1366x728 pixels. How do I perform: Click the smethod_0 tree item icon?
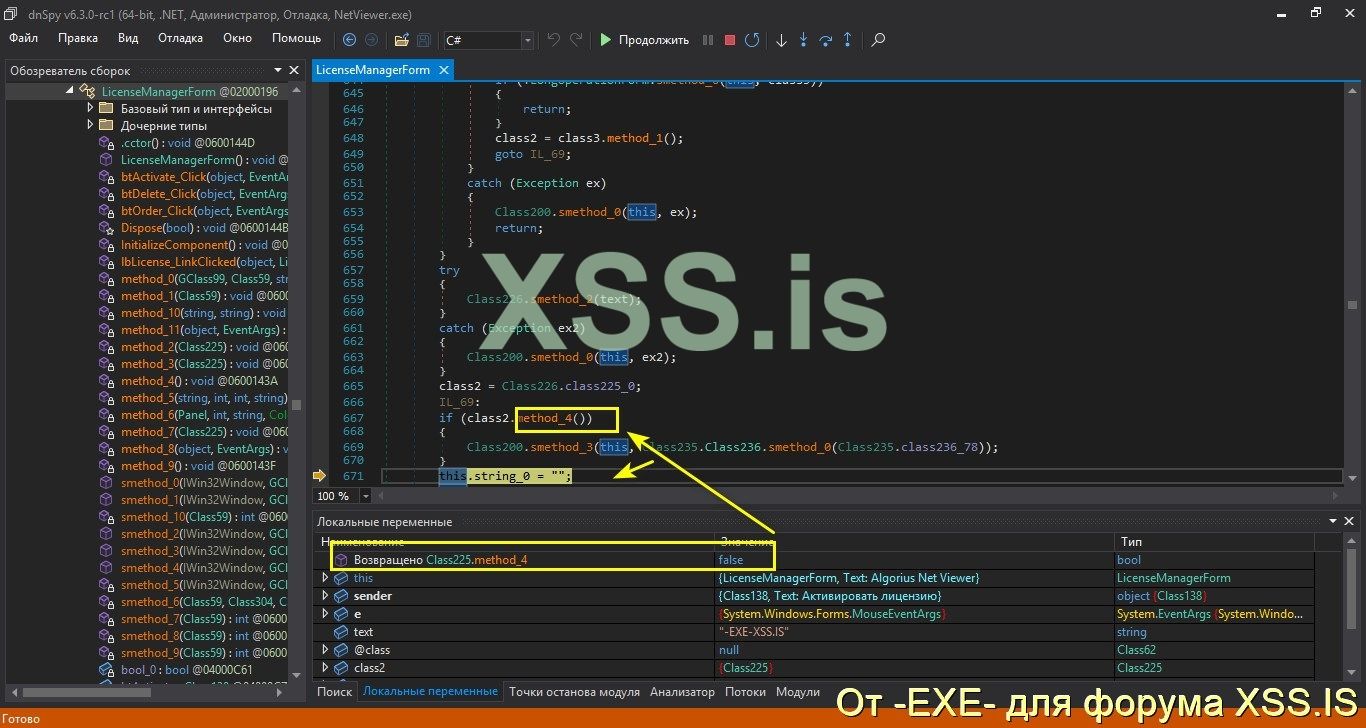pos(107,483)
